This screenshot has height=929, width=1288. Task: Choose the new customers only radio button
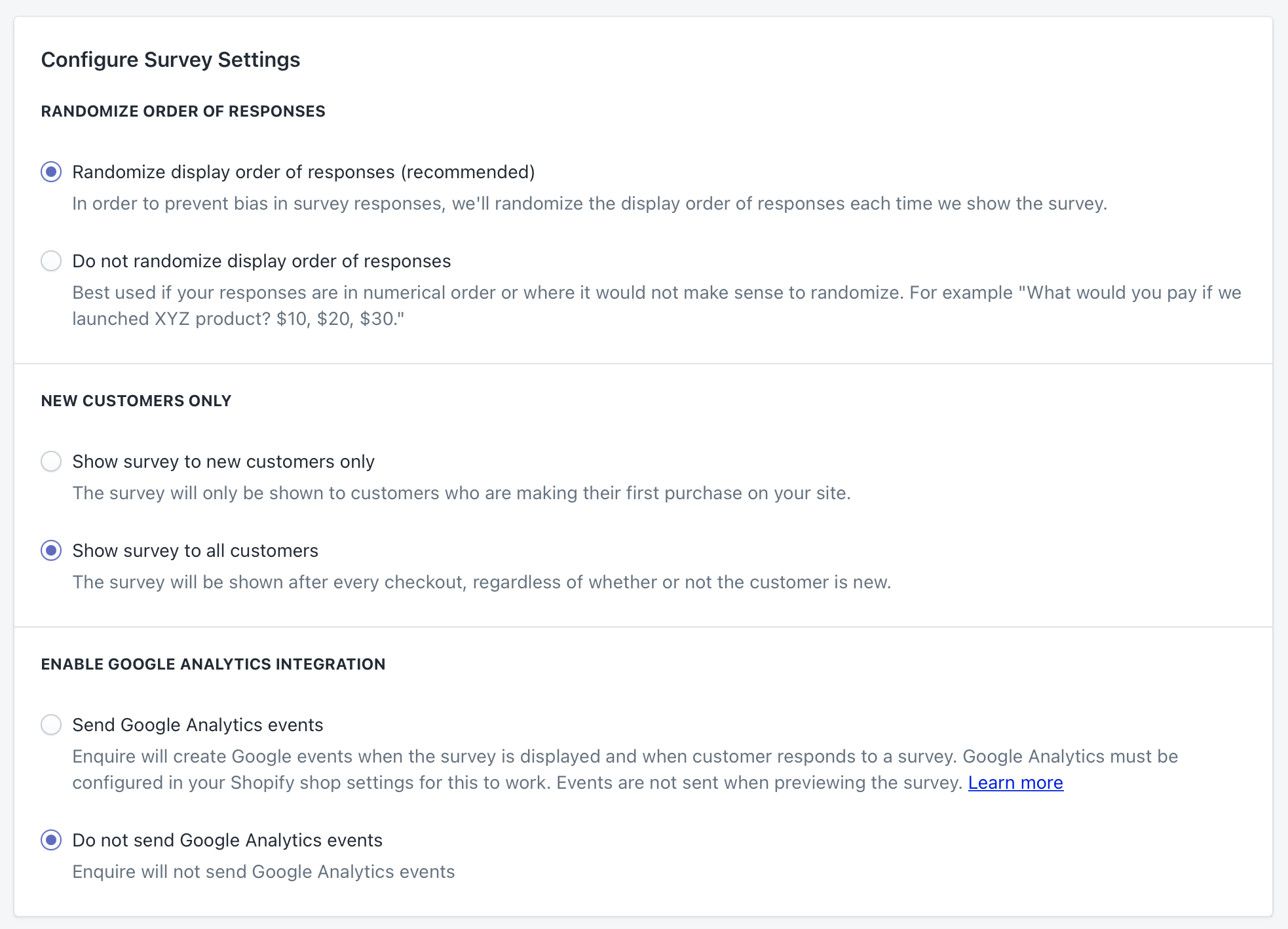51,461
